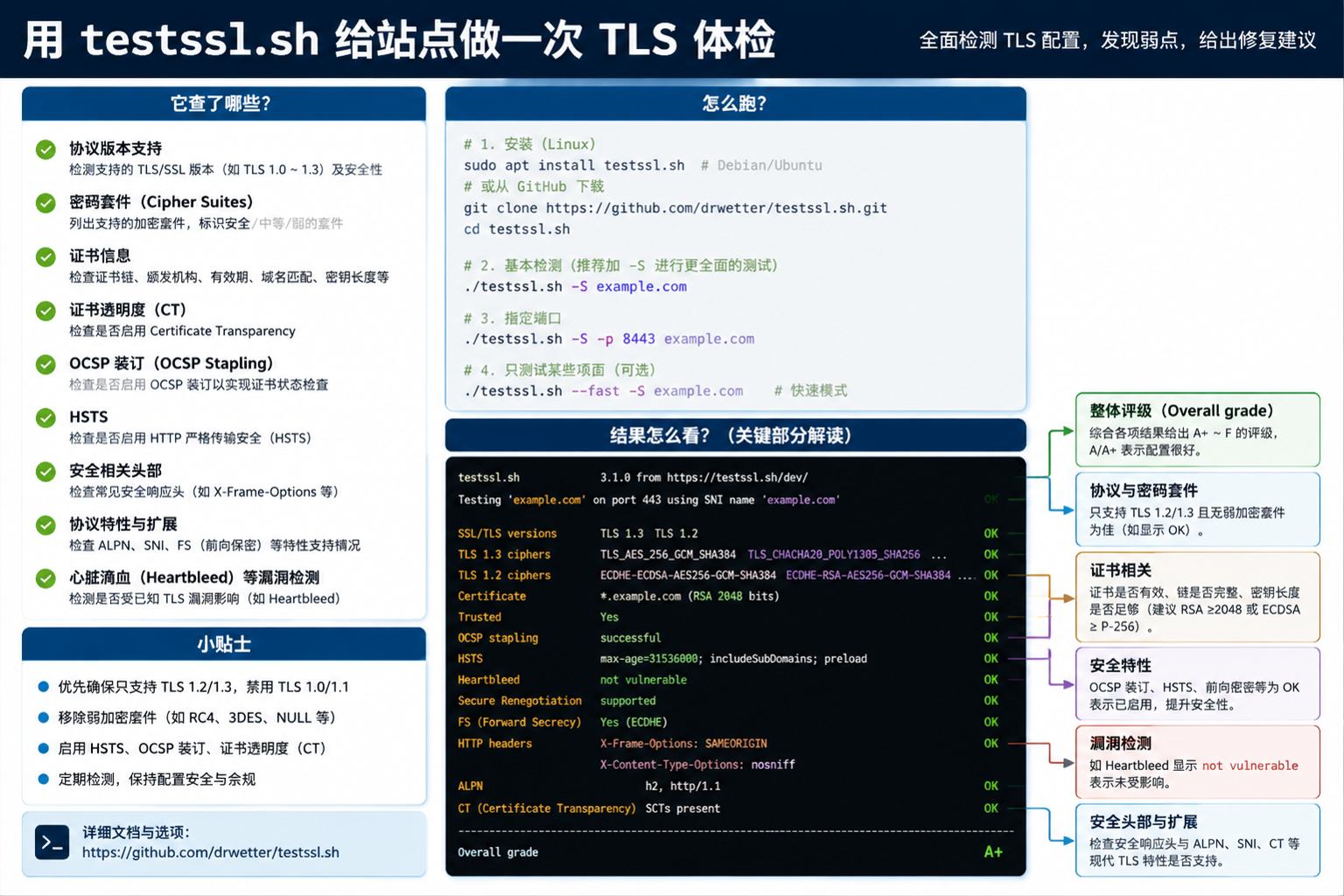Select the "# 2. 基本检测" comment line

click(x=620, y=265)
